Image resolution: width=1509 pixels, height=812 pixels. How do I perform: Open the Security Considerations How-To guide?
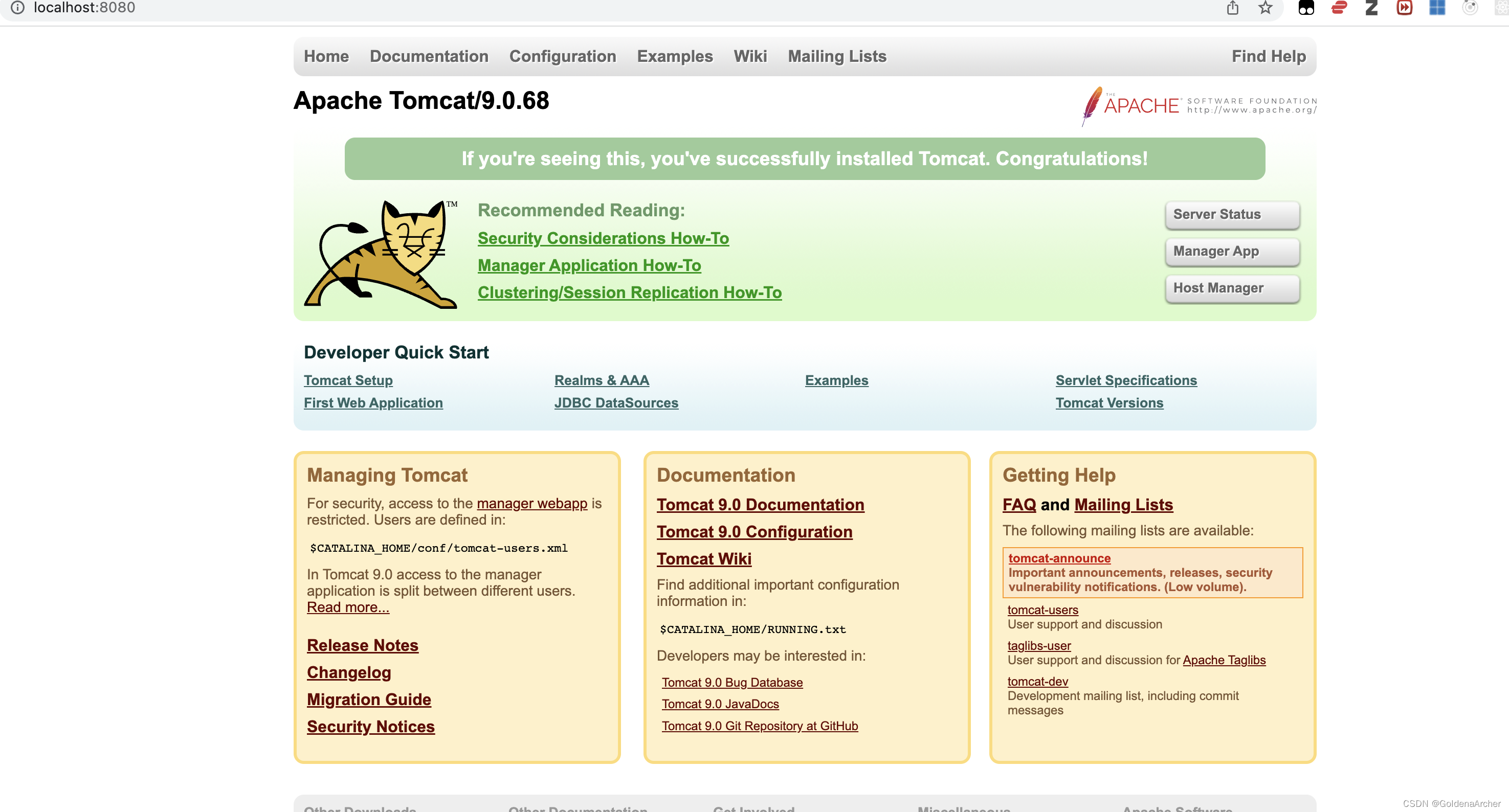click(x=604, y=238)
